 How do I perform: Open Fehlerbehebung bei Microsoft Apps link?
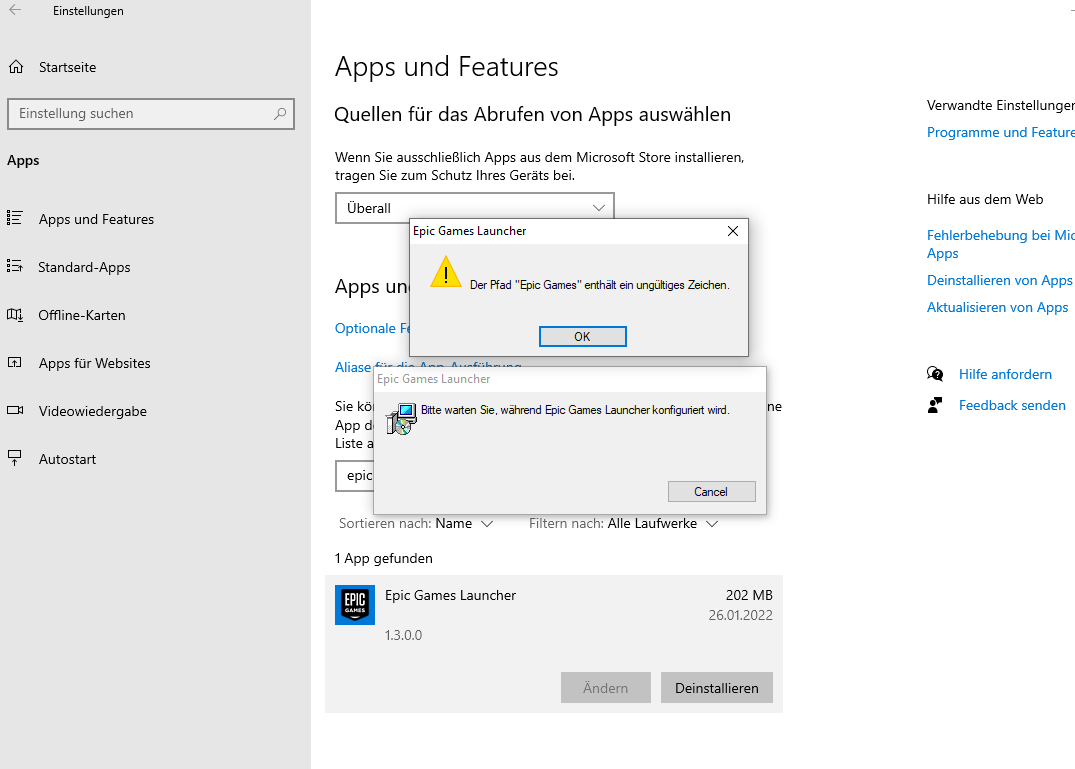click(1000, 244)
